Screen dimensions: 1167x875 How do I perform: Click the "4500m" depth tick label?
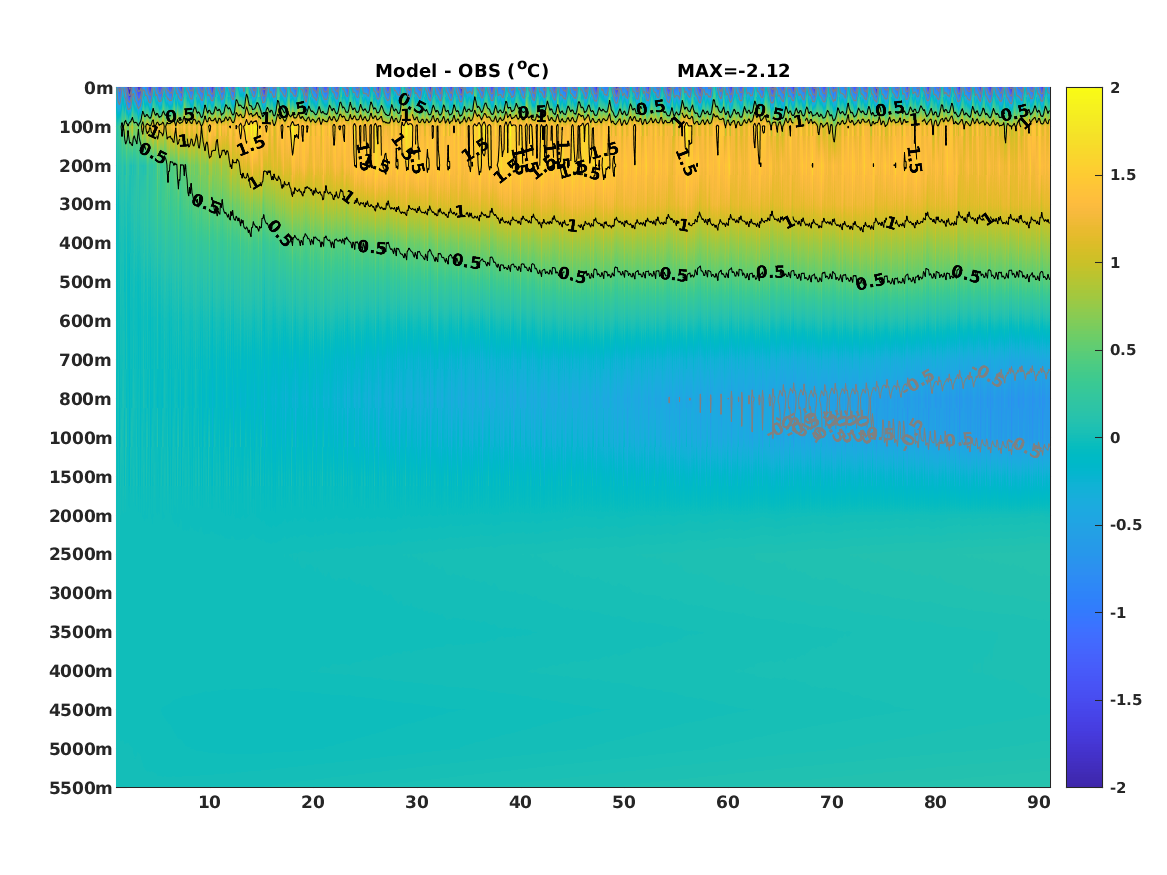pyautogui.click(x=81, y=710)
